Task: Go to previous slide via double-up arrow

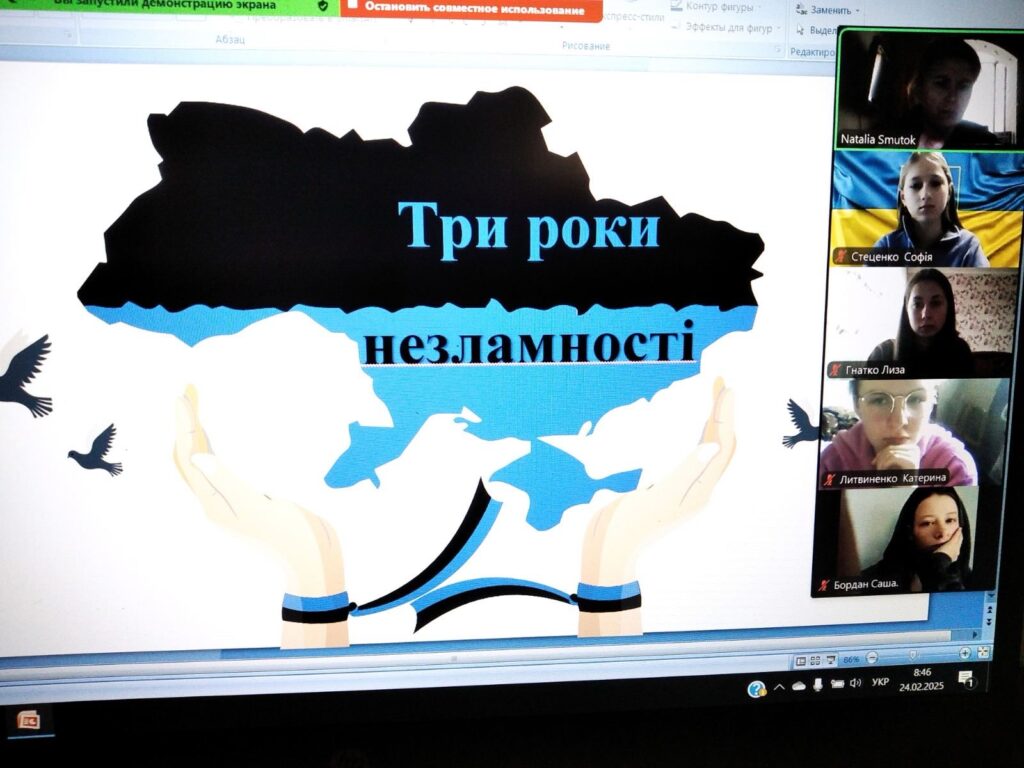Action: coord(988,609)
